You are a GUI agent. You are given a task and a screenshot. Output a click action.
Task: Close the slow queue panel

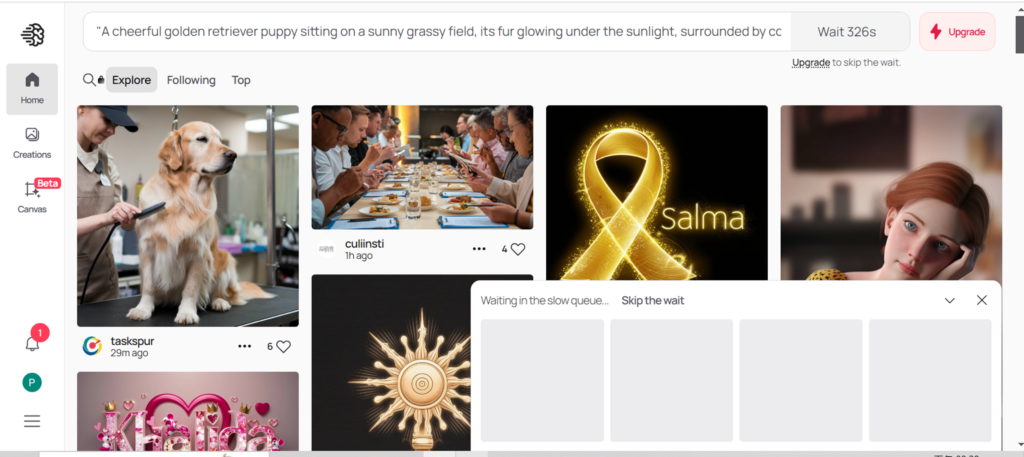point(982,300)
